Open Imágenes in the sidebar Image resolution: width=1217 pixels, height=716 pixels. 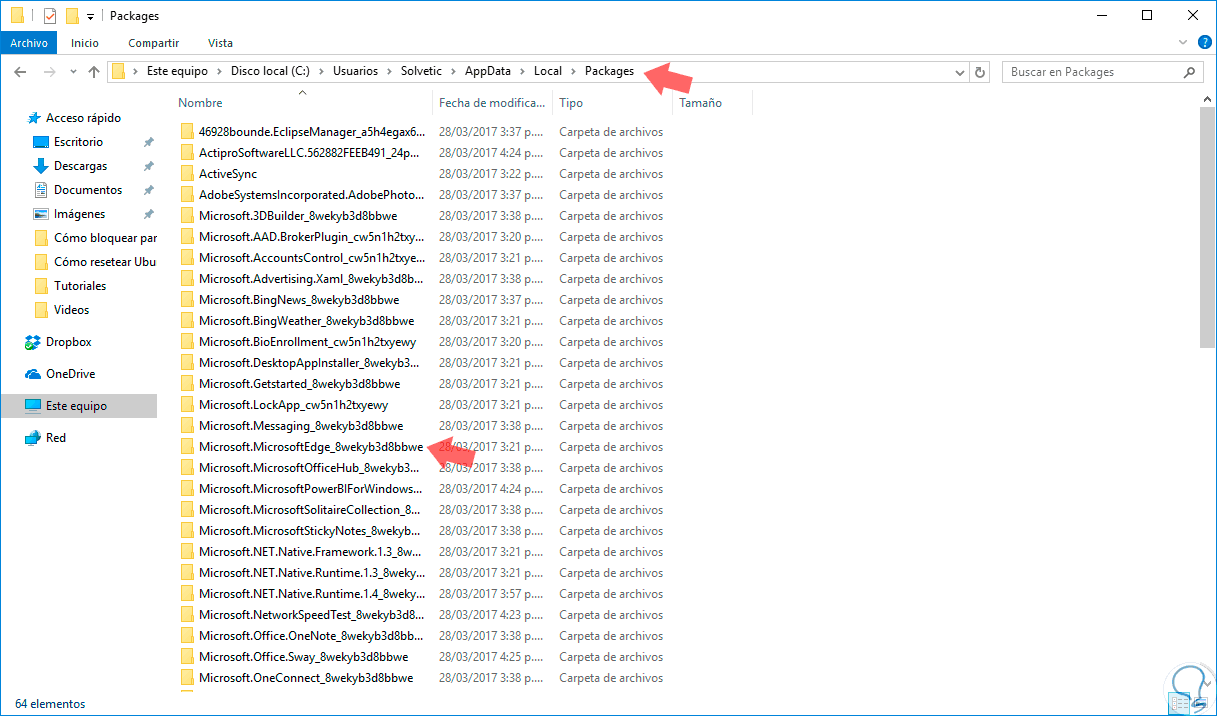79,214
